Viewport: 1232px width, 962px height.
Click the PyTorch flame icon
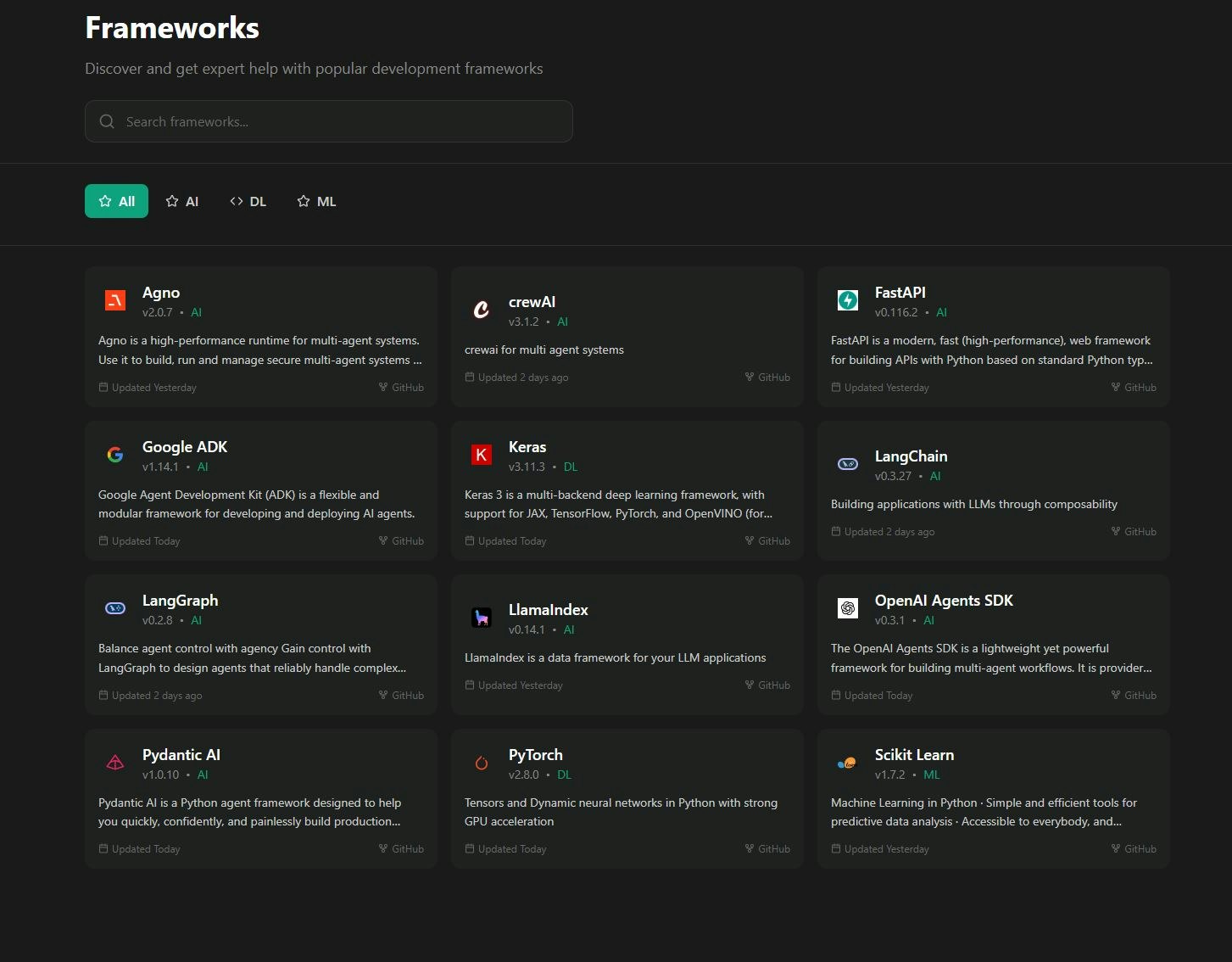tap(481, 763)
